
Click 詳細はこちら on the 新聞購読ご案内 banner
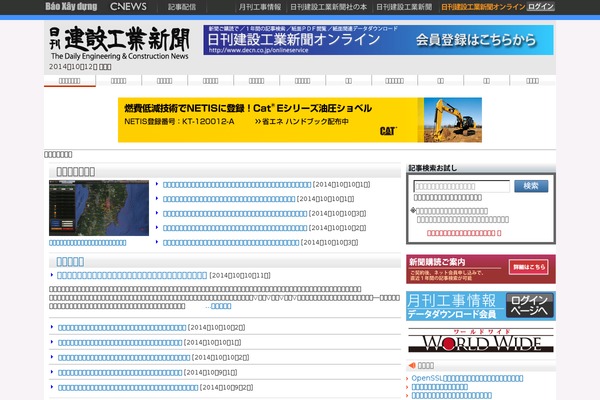(x=528, y=267)
